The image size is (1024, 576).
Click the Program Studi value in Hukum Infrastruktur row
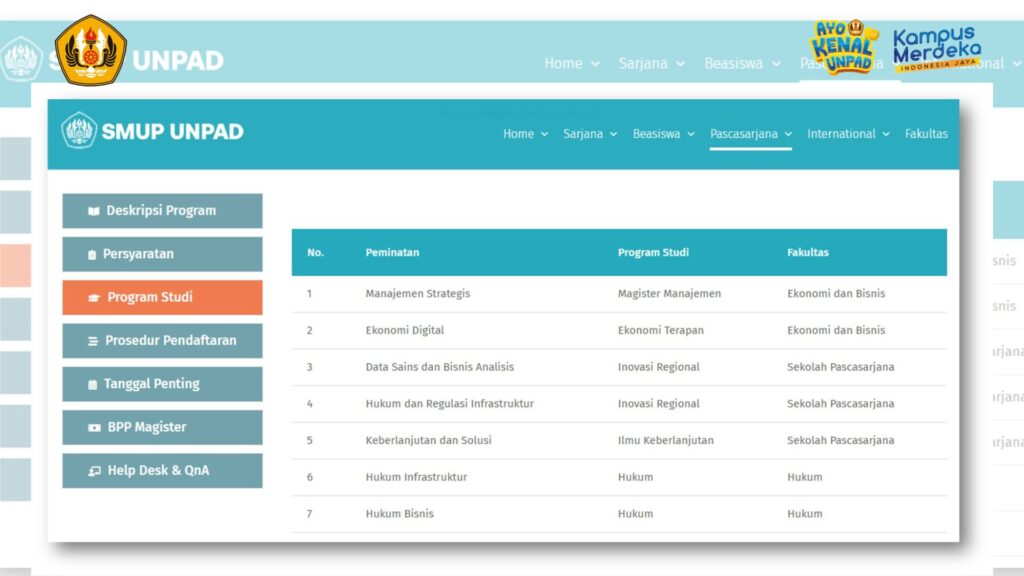click(x=635, y=477)
